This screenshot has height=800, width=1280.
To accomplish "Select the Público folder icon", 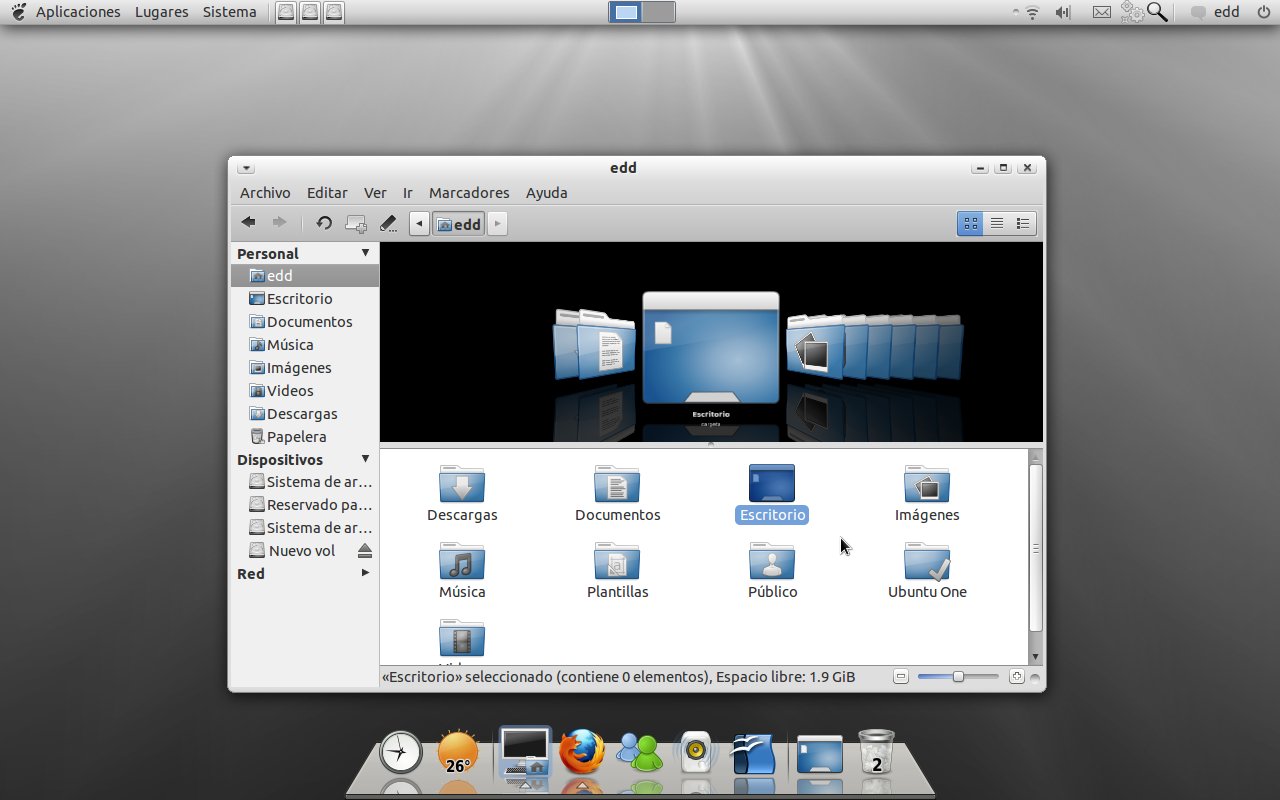I will click(772, 561).
